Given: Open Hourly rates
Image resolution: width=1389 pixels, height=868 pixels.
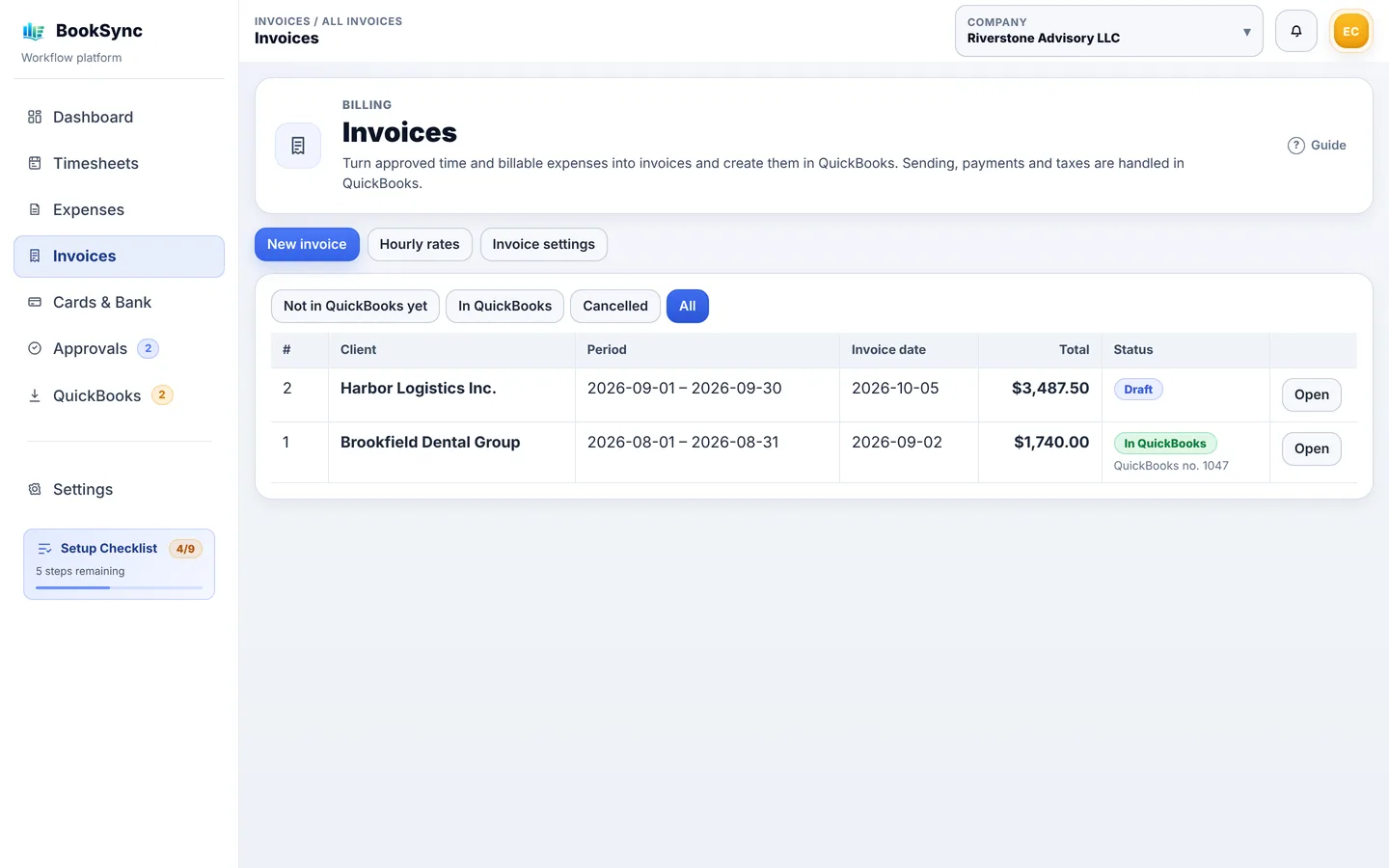Looking at the screenshot, I should [420, 244].
